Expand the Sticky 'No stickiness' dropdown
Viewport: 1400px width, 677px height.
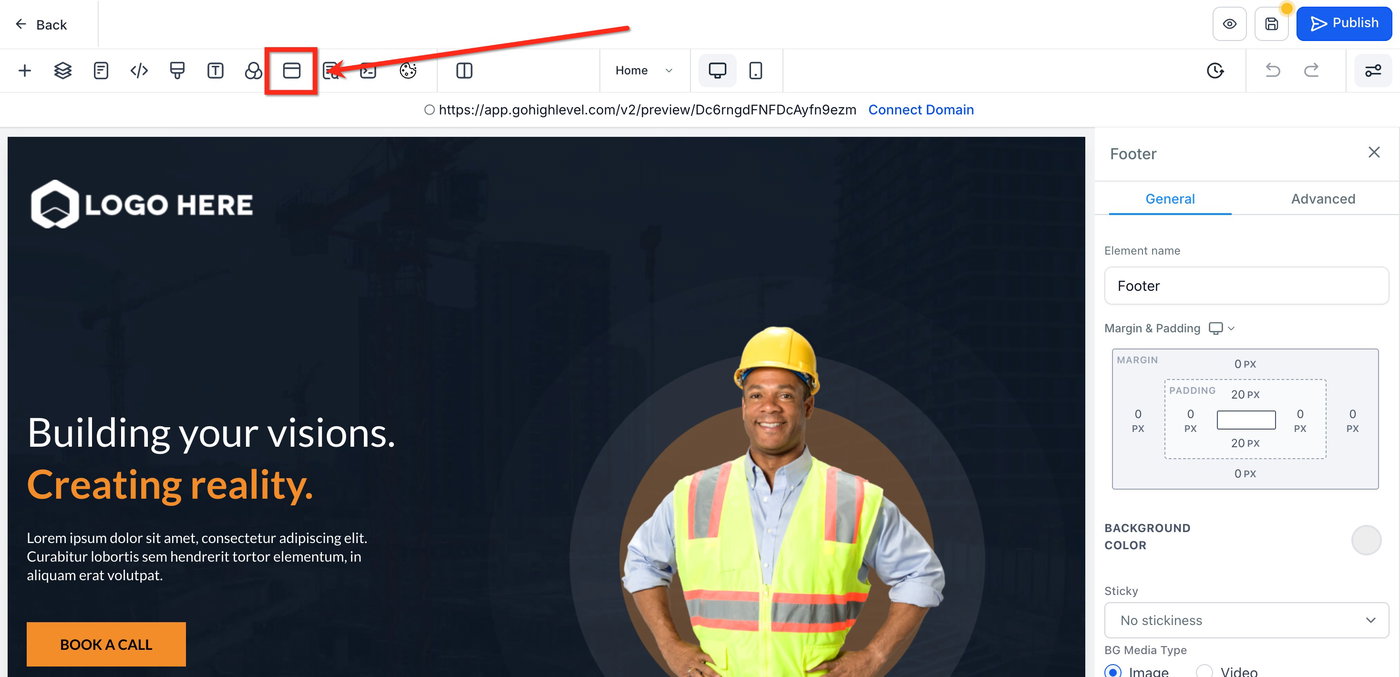[1246, 620]
